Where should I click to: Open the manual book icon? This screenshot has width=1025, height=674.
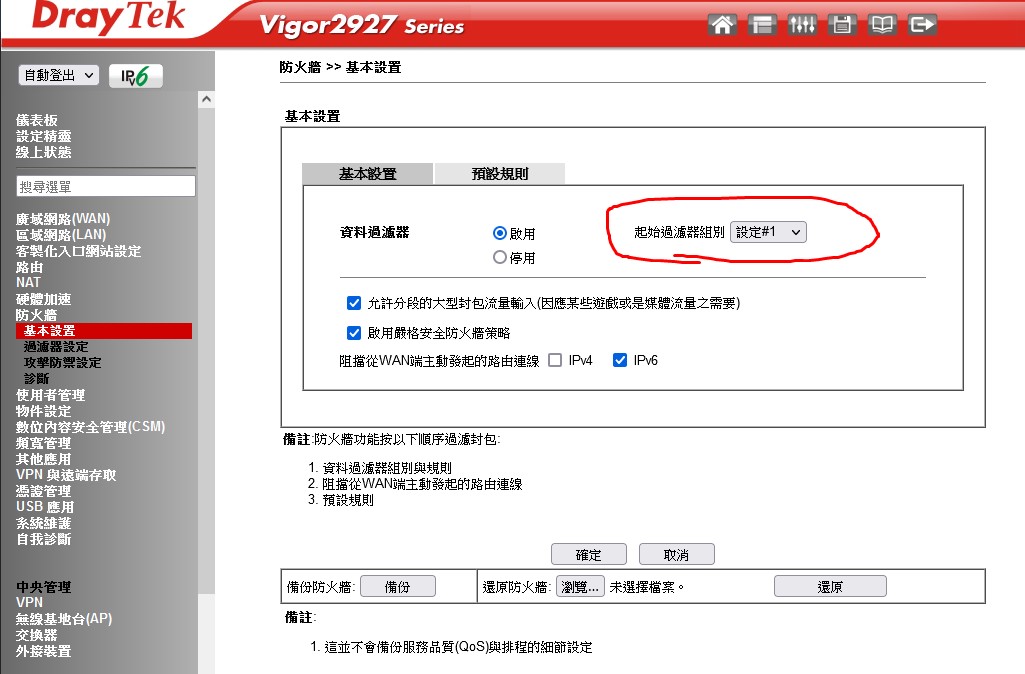coord(882,25)
